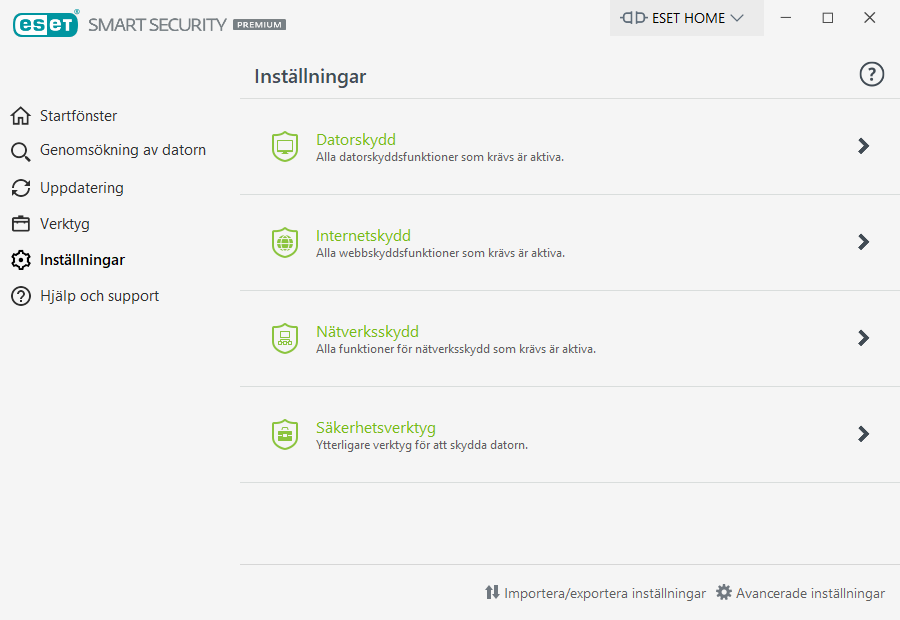The height and width of the screenshot is (620, 900).
Task: Open the Uppdatering sidebar item
Action: pyautogui.click(x=81, y=188)
